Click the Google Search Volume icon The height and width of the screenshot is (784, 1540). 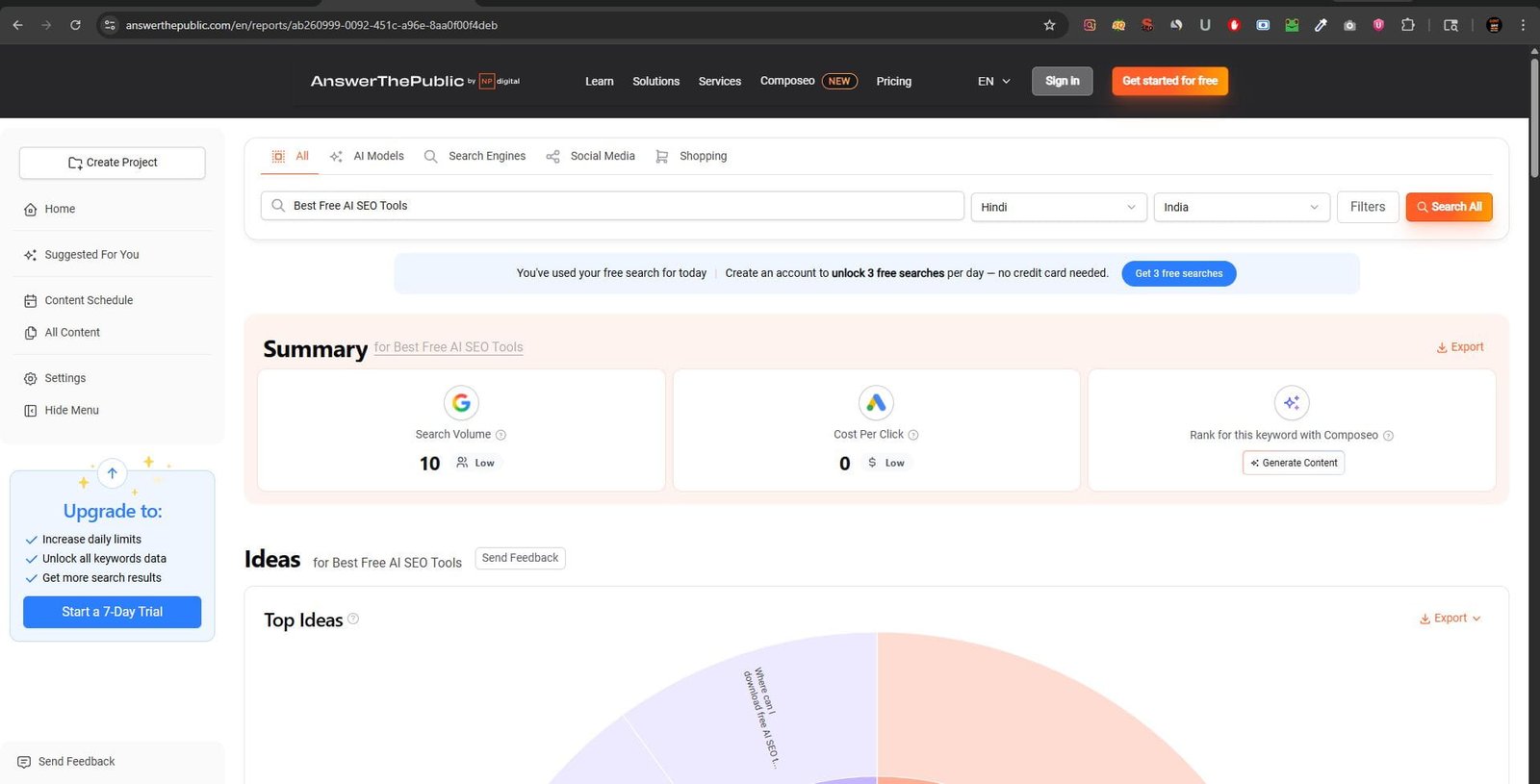pos(461,402)
